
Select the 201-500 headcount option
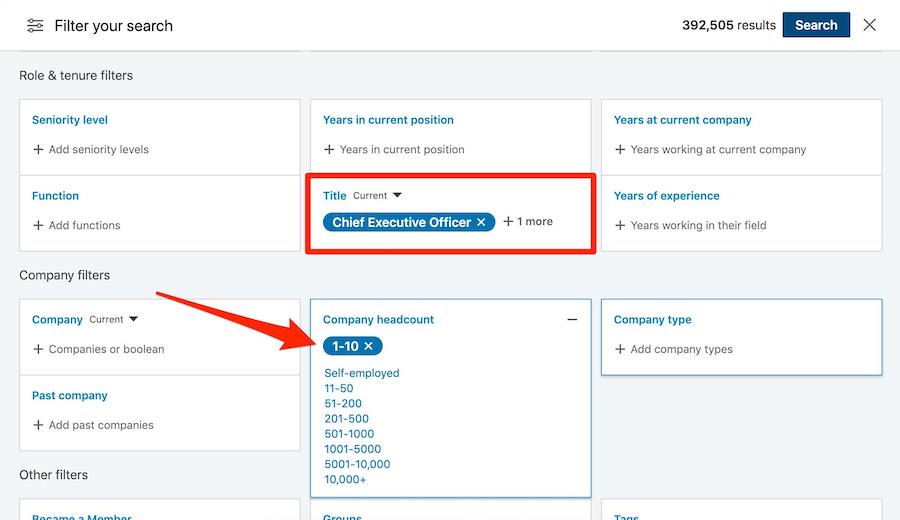pyautogui.click(x=346, y=418)
